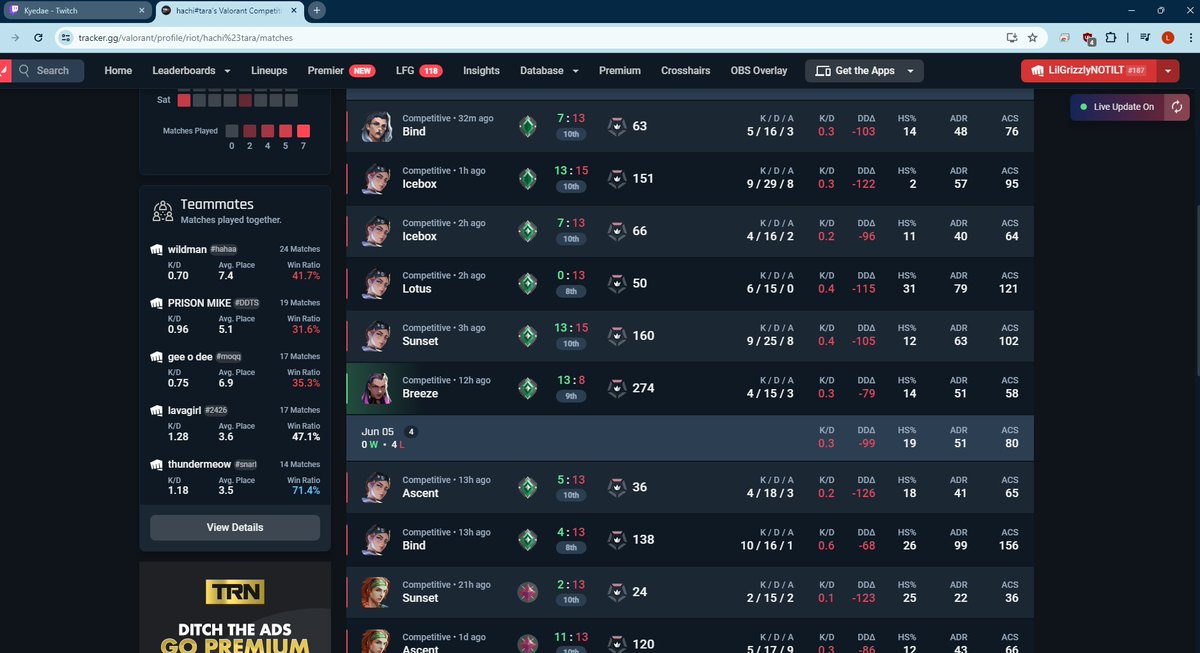The height and width of the screenshot is (653, 1200).
Task: Open teammate lavagirl profile
Action: [186, 411]
